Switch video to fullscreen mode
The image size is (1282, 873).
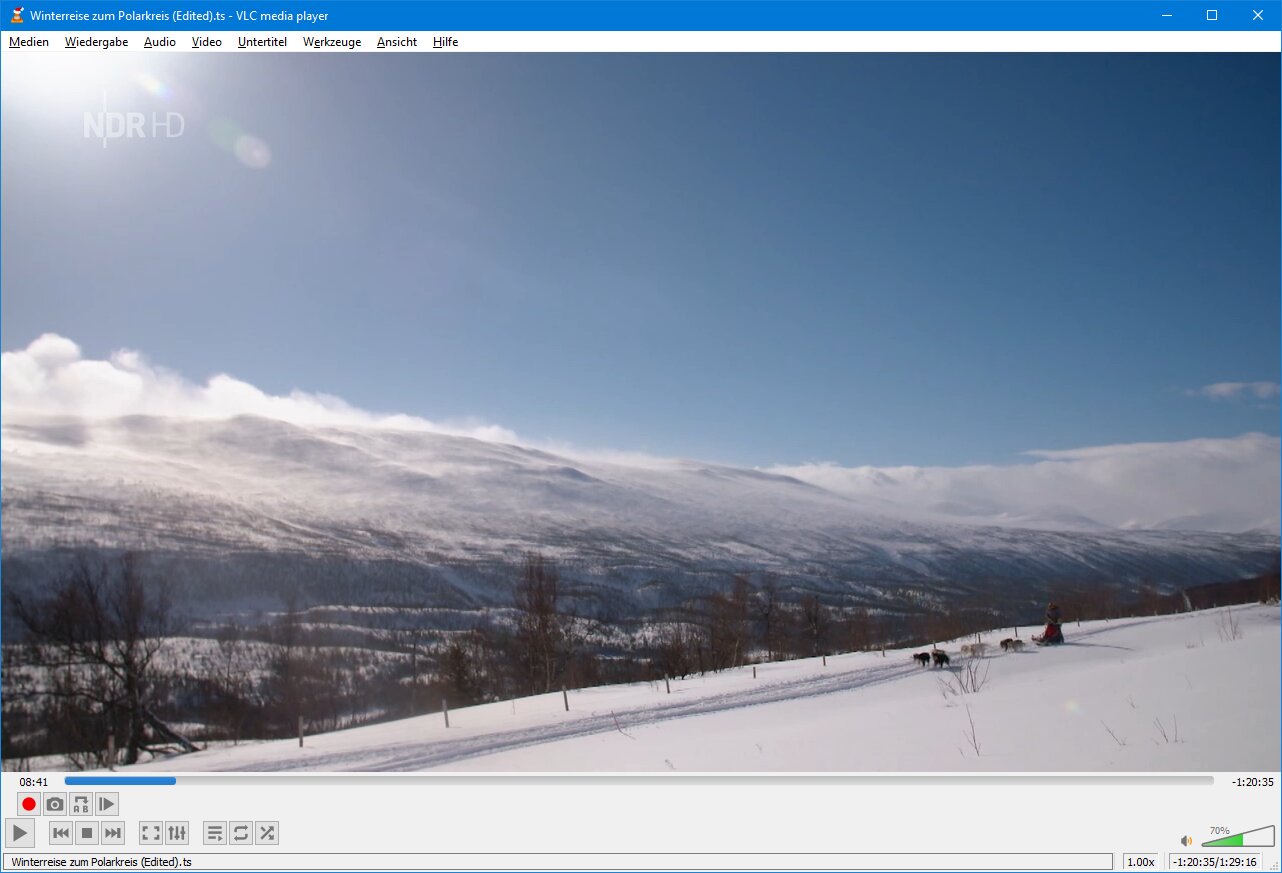(x=151, y=833)
